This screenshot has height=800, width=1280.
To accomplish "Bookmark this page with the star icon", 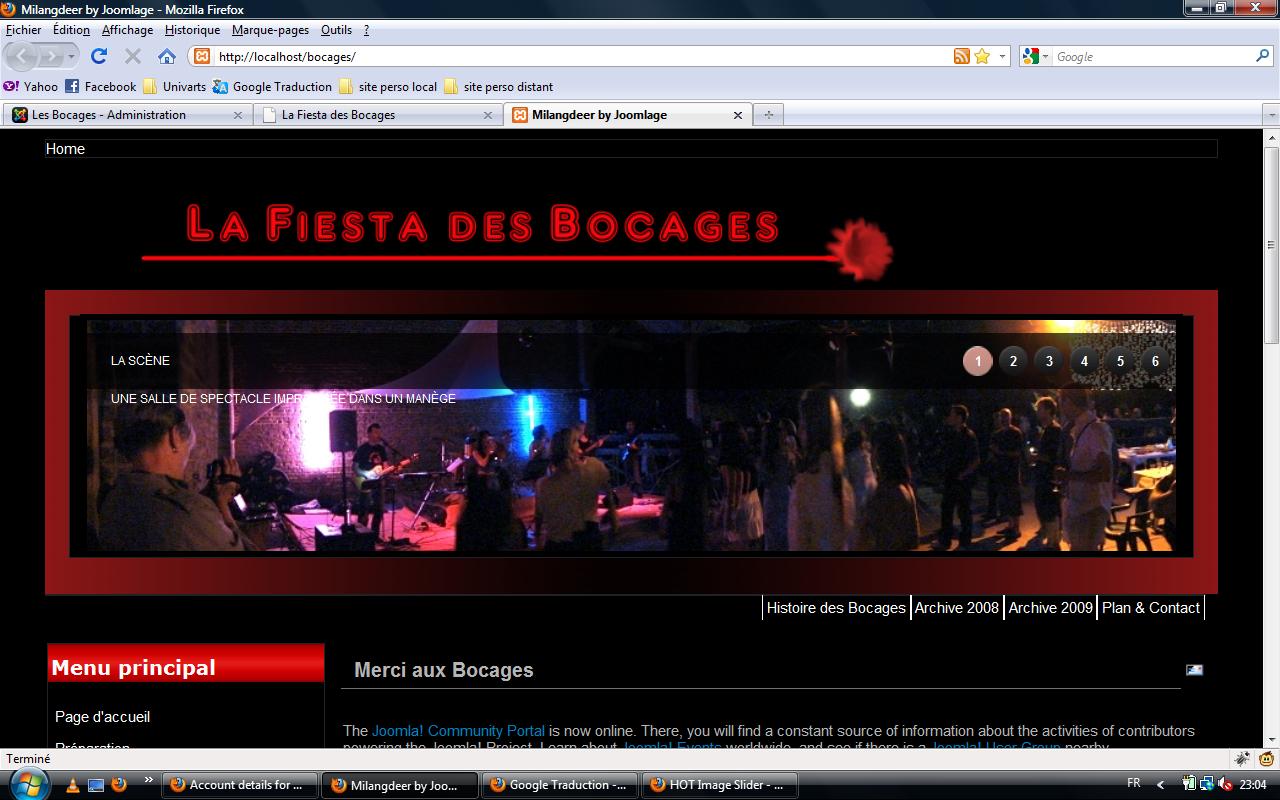I will pos(982,57).
